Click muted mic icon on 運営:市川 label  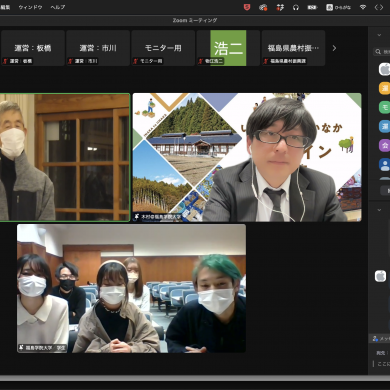tap(70, 61)
